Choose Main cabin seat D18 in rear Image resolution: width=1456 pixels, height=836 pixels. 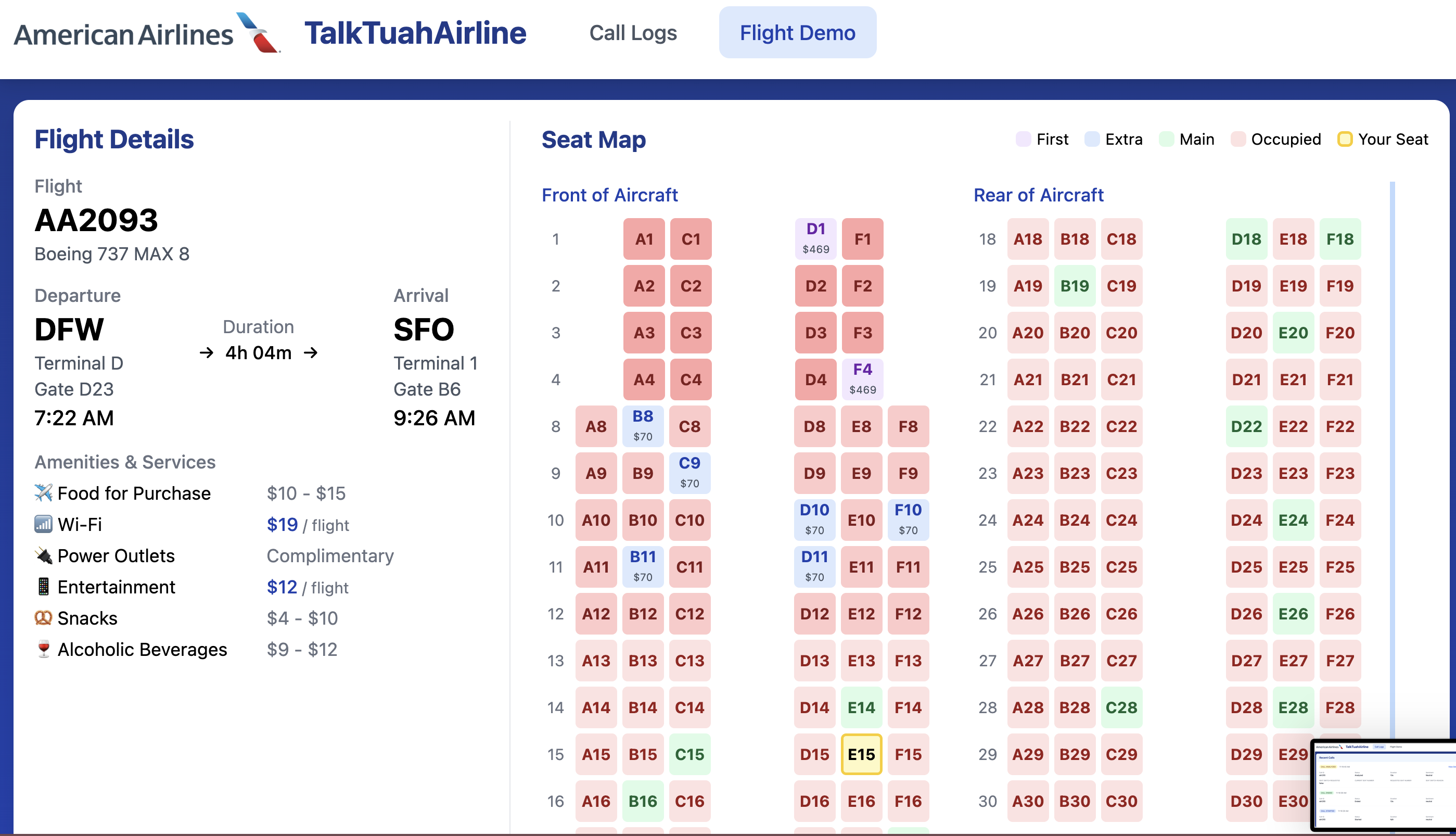[1245, 238]
